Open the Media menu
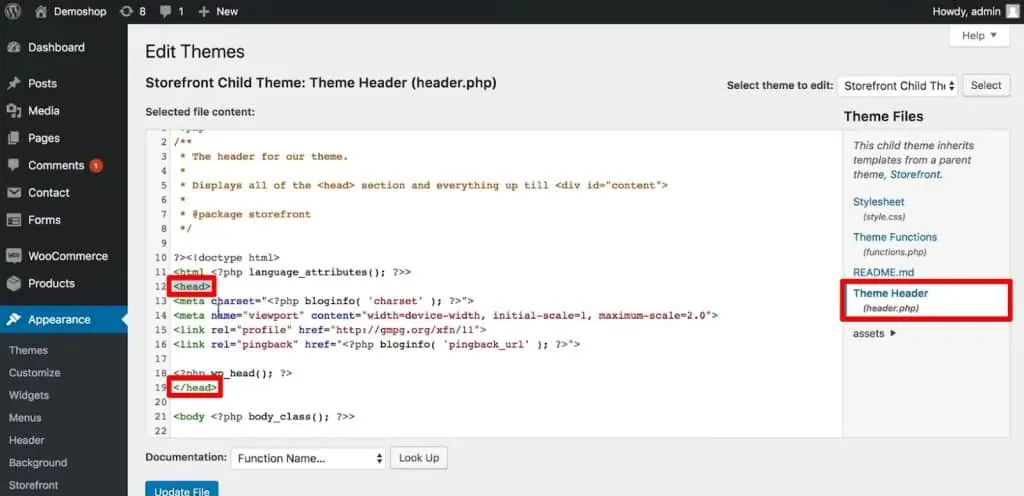Screen dimensions: 1024x496 [x=44, y=111]
